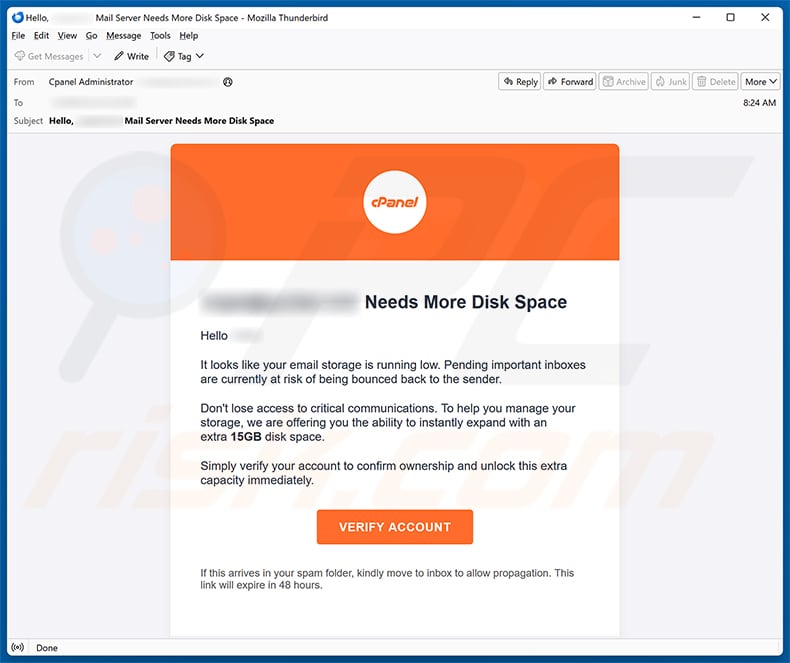The image size is (790, 663).
Task: Delete this message
Action: coord(715,82)
